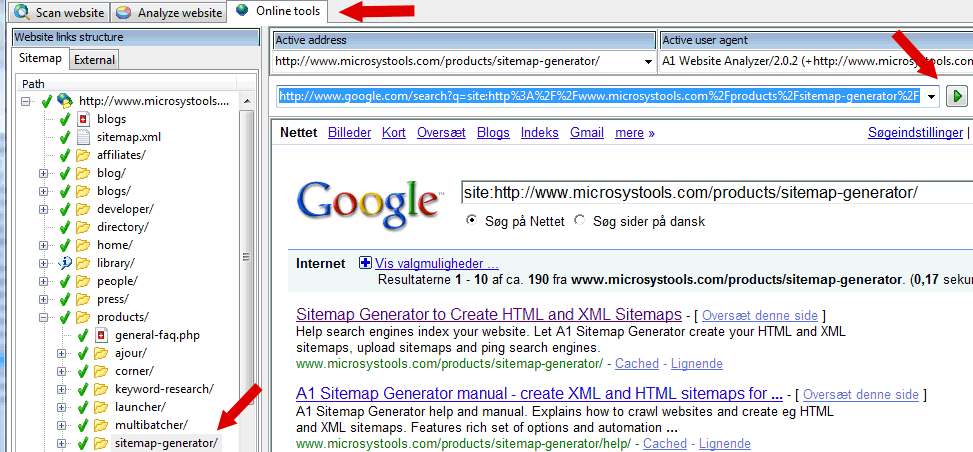Open the Gmail link

click(x=587, y=132)
